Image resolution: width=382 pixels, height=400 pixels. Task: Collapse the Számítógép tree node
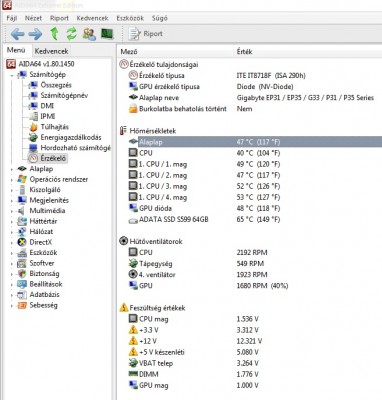[12, 75]
